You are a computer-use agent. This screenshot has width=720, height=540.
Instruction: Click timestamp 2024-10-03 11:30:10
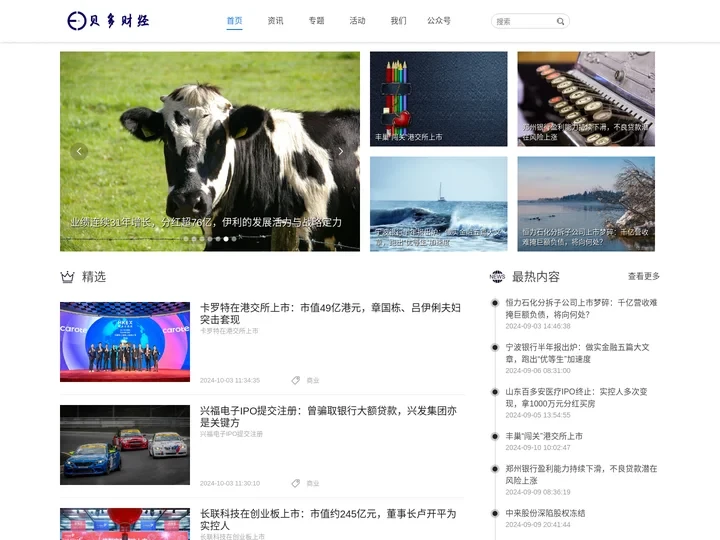click(x=230, y=483)
